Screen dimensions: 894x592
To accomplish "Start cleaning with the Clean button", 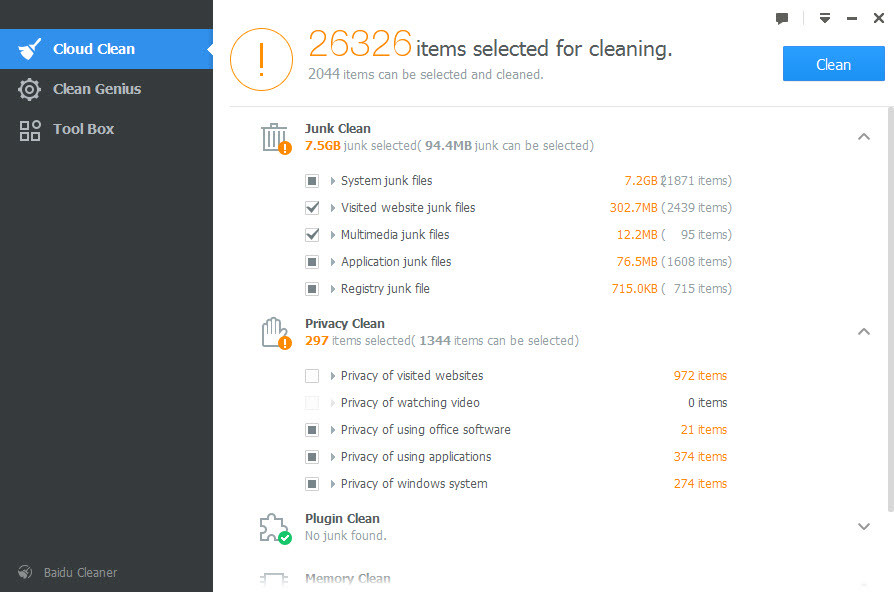I will (833, 64).
